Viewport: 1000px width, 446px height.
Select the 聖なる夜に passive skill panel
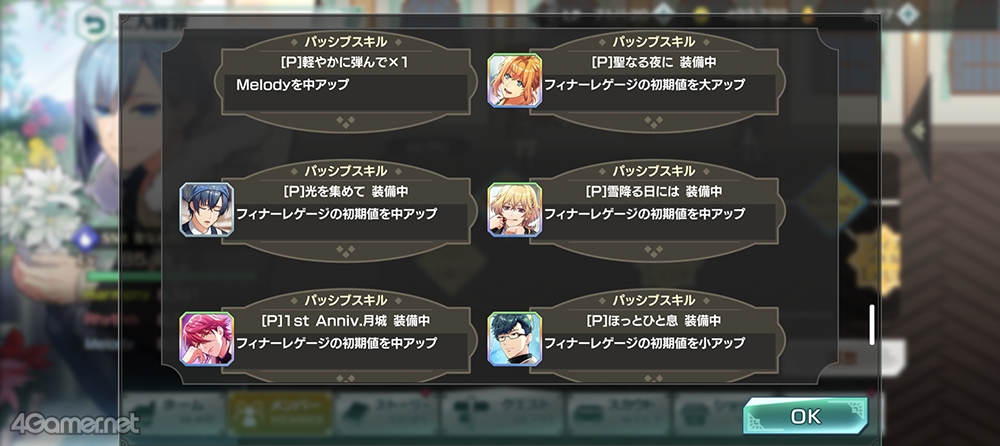click(654, 80)
